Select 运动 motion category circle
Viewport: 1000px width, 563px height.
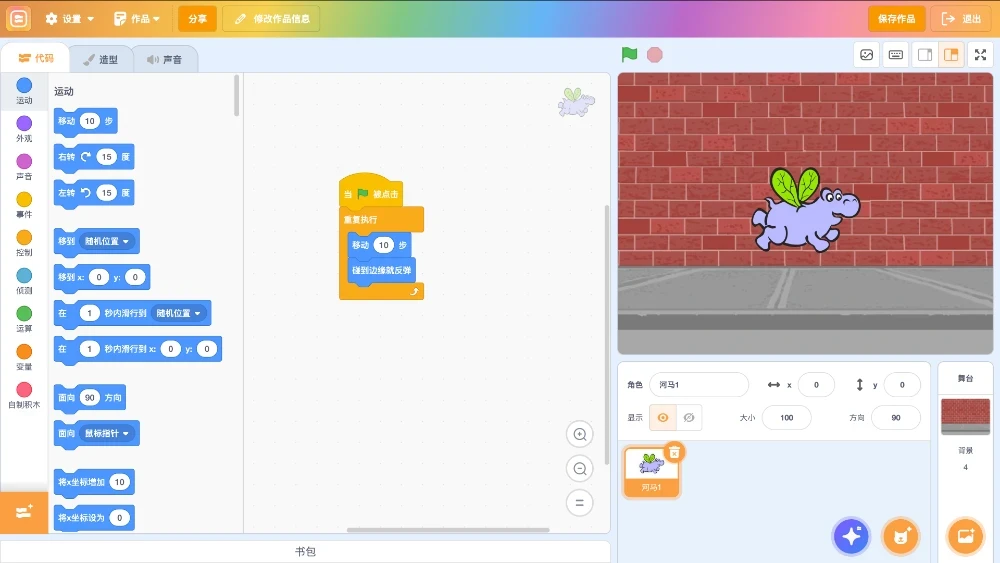[x=24, y=85]
